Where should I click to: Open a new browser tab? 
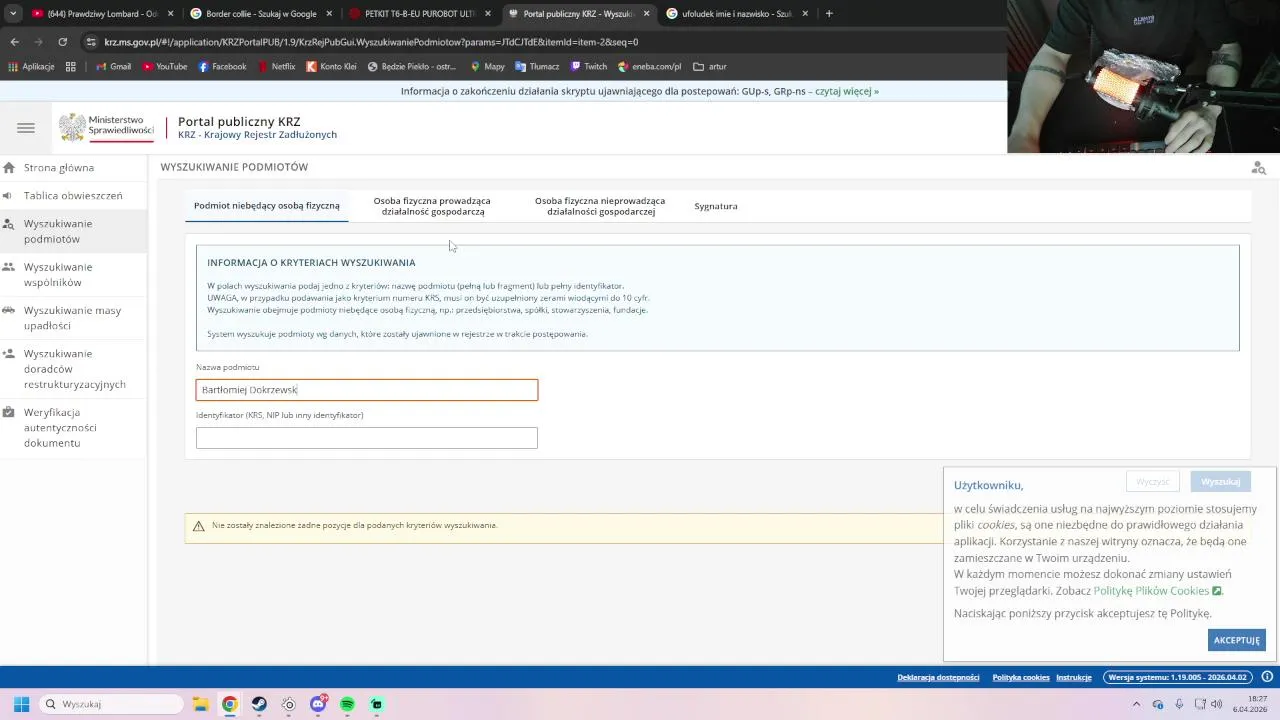[x=829, y=14]
